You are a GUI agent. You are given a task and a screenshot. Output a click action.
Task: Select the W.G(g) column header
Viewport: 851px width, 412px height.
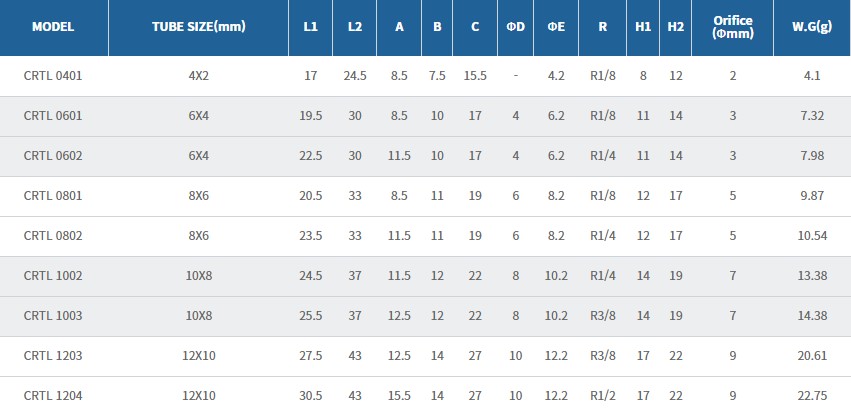[811, 27]
